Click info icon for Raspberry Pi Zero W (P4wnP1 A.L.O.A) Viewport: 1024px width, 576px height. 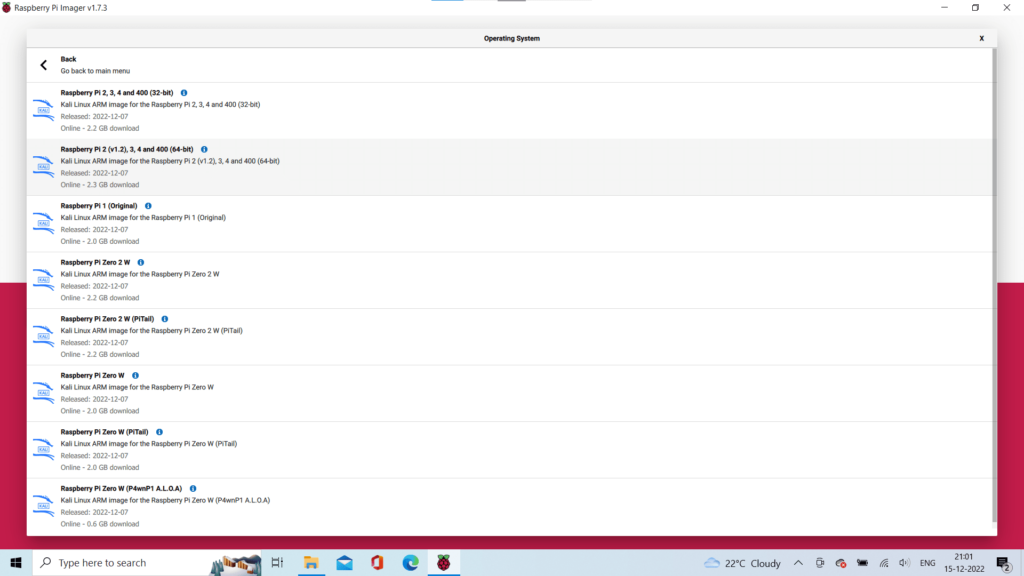193,488
